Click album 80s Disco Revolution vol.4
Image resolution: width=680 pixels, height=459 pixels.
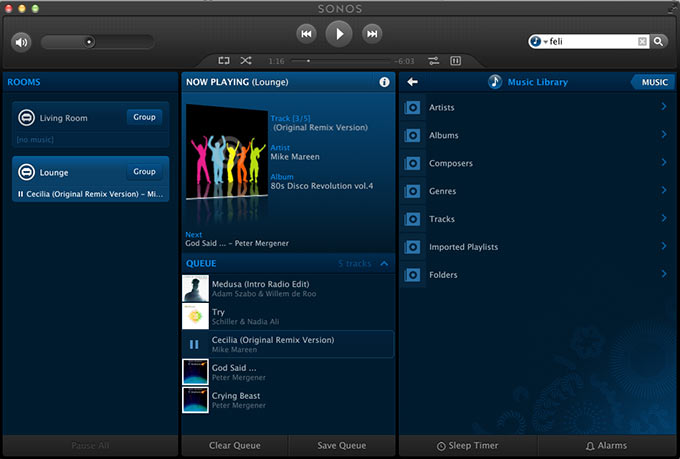pyautogui.click(x=322, y=186)
